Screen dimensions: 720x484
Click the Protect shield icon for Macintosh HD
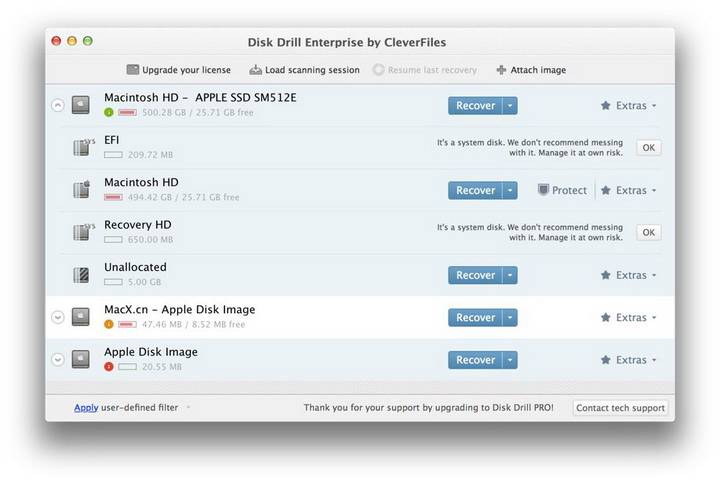click(544, 190)
